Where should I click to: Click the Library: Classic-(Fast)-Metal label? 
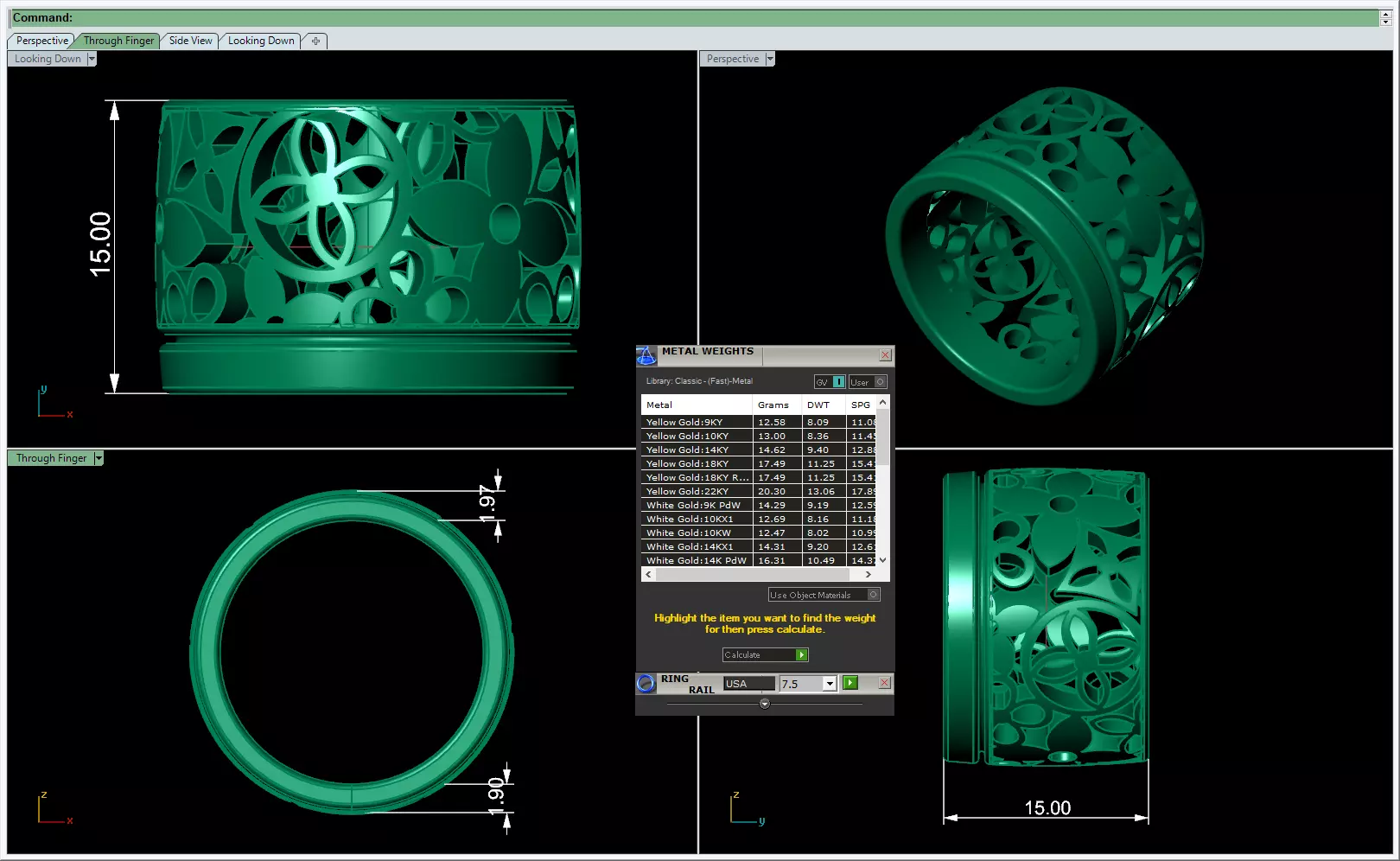699,381
